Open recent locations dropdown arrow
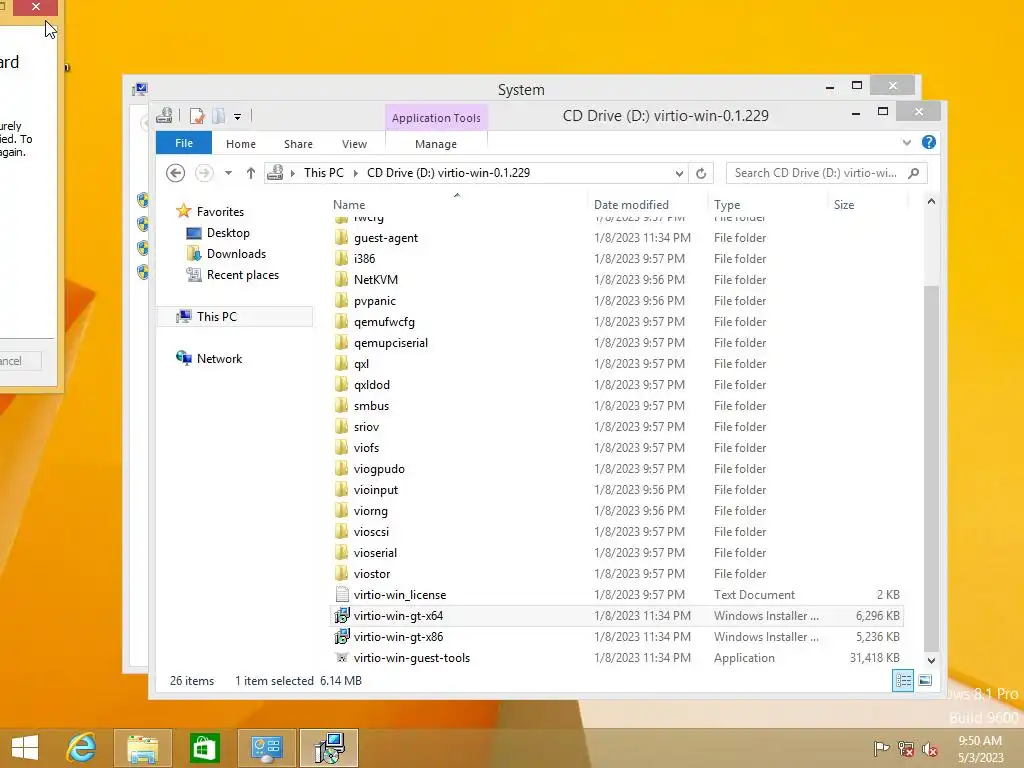The width and height of the screenshot is (1024, 768). click(x=229, y=173)
